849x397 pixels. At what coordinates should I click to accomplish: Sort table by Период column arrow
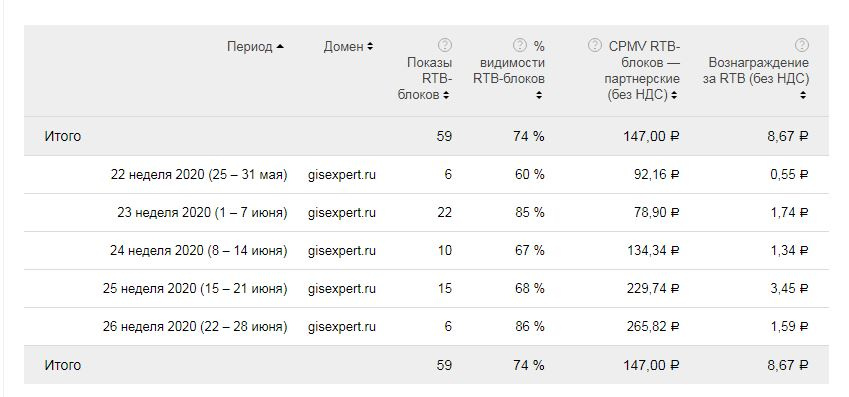[x=279, y=47]
